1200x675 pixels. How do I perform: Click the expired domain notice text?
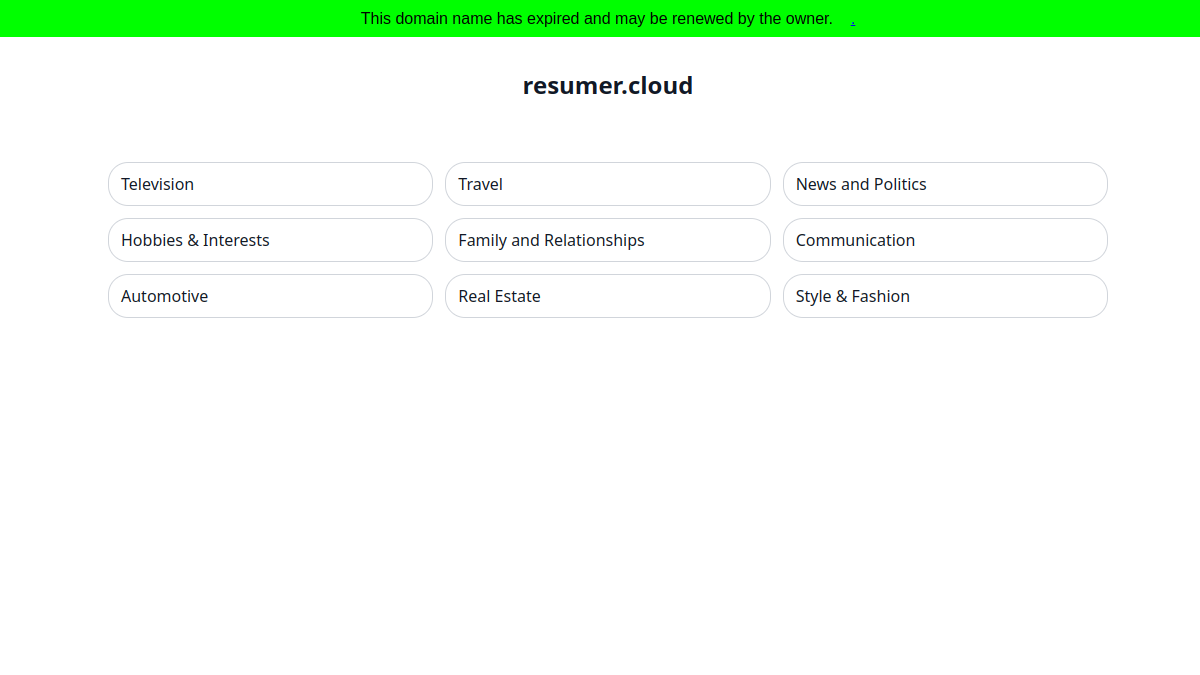(x=597, y=18)
